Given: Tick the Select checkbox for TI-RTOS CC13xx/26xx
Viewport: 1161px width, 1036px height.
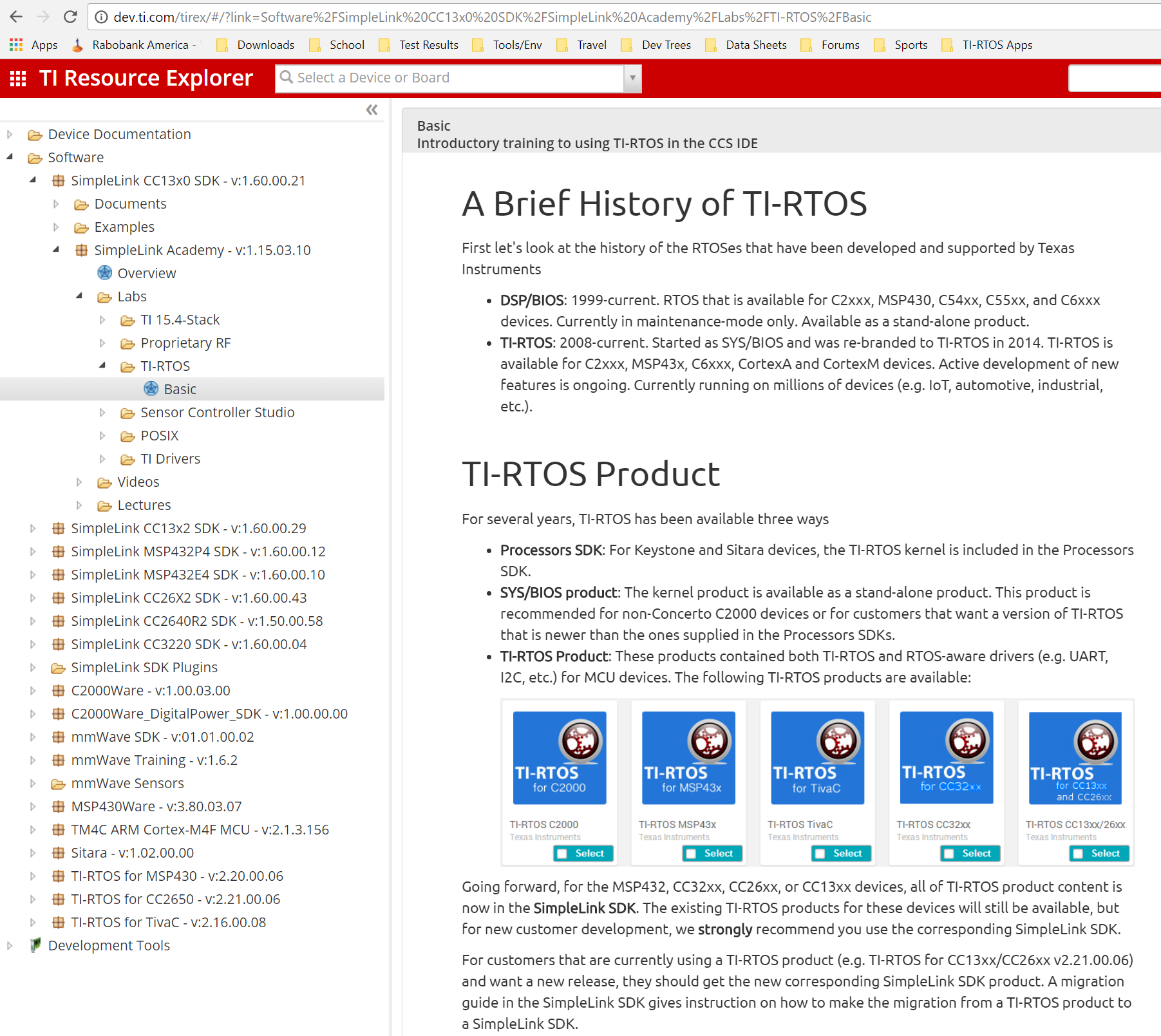Looking at the screenshot, I should click(1077, 854).
